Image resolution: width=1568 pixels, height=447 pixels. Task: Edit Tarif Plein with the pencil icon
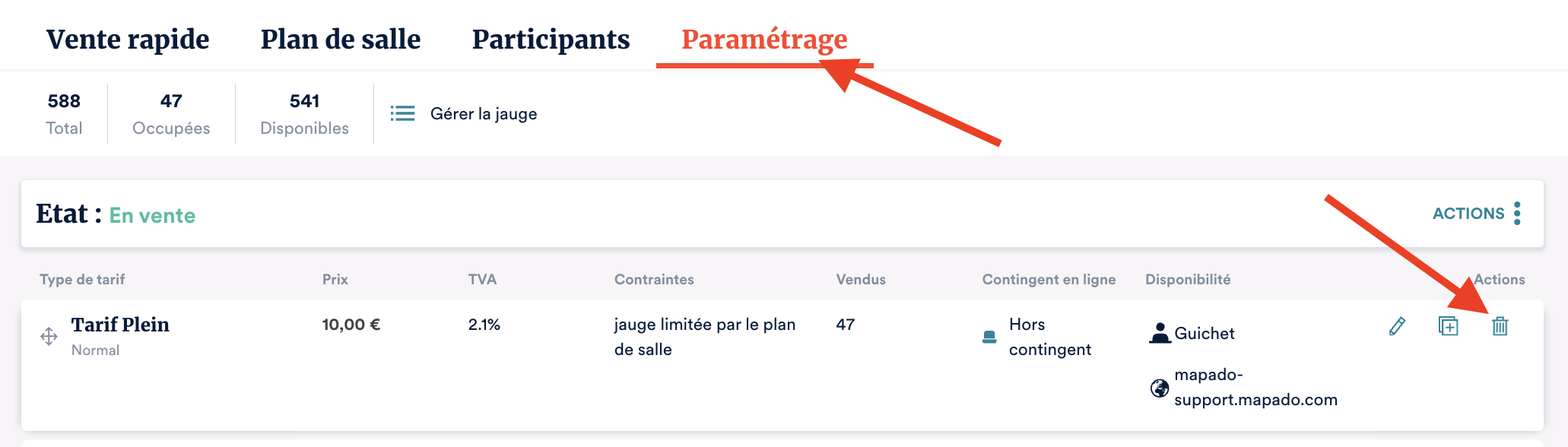(1397, 326)
